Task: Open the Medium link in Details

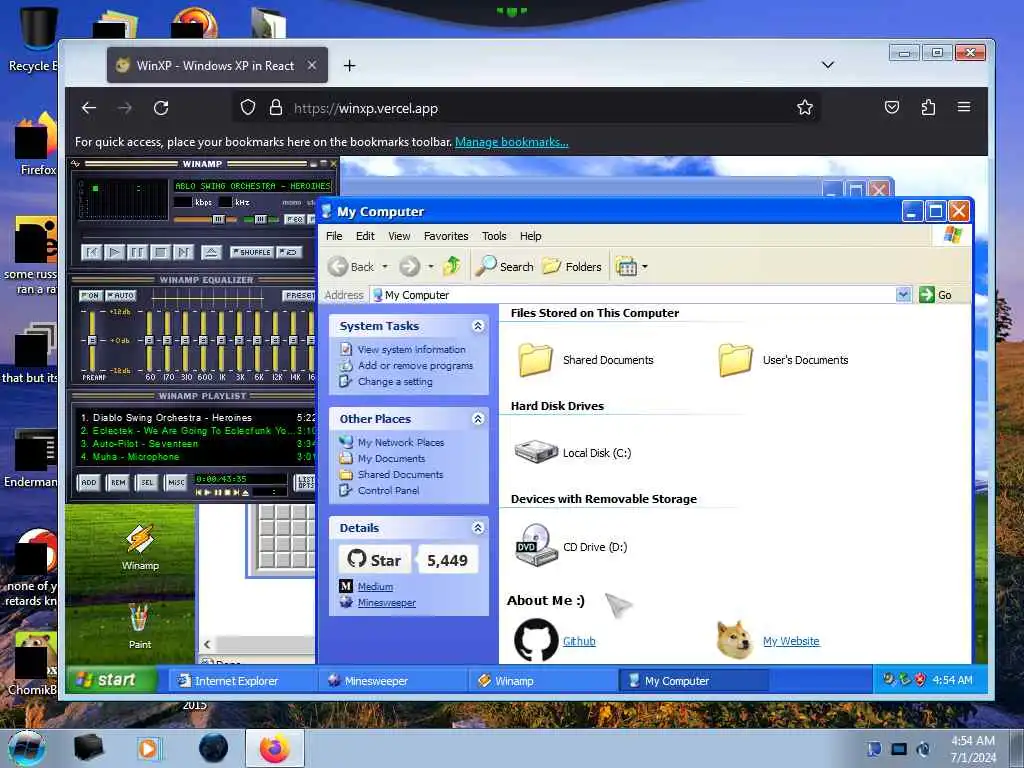Action: 375,586
